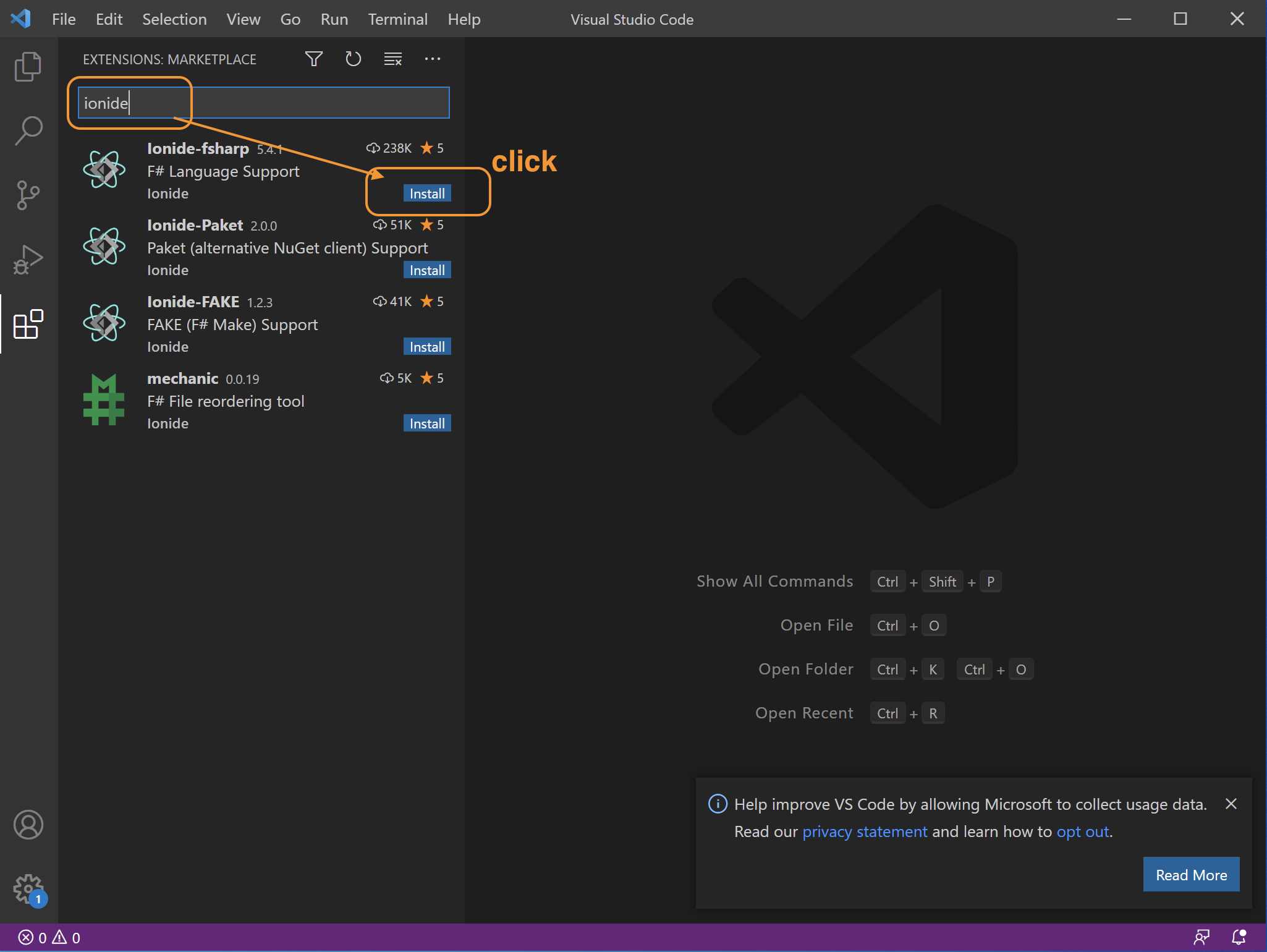1267x952 pixels.
Task: Open the Terminal menu
Action: point(397,19)
